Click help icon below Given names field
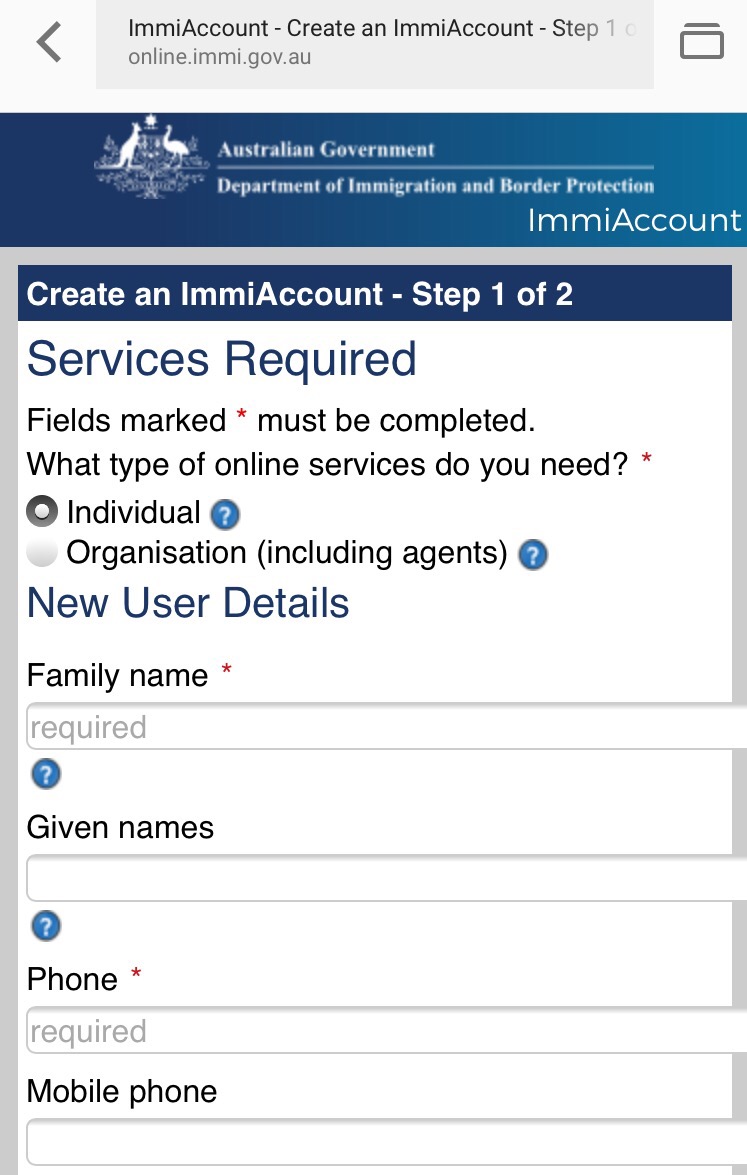Image resolution: width=747 pixels, height=1175 pixels. point(46,926)
